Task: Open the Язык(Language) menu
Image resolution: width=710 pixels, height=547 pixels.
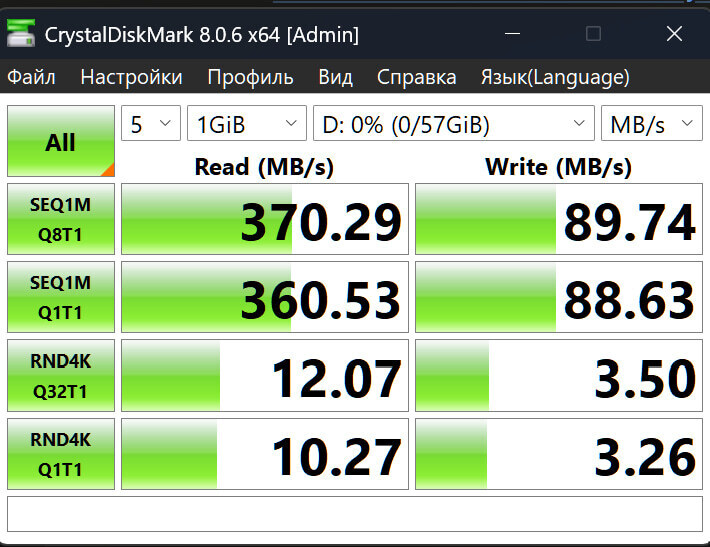Action: pyautogui.click(x=555, y=77)
